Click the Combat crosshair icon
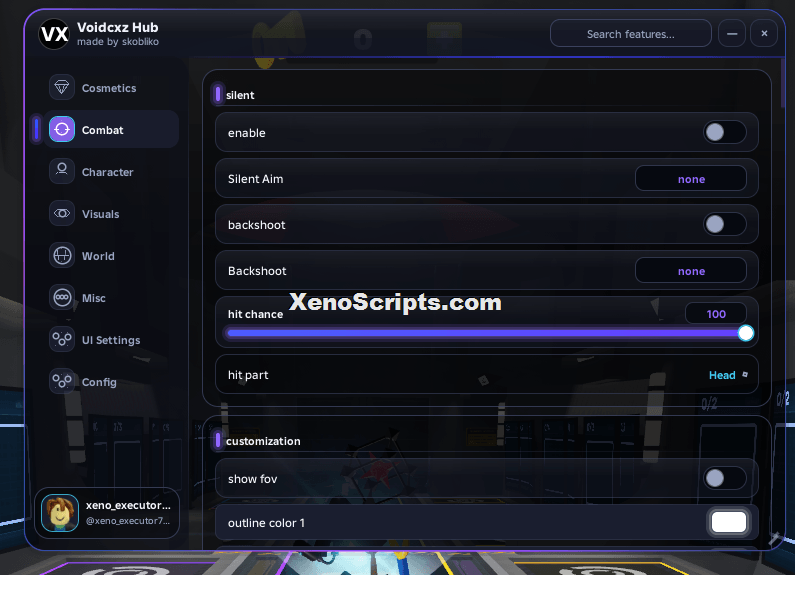795x605 pixels. pyautogui.click(x=62, y=129)
